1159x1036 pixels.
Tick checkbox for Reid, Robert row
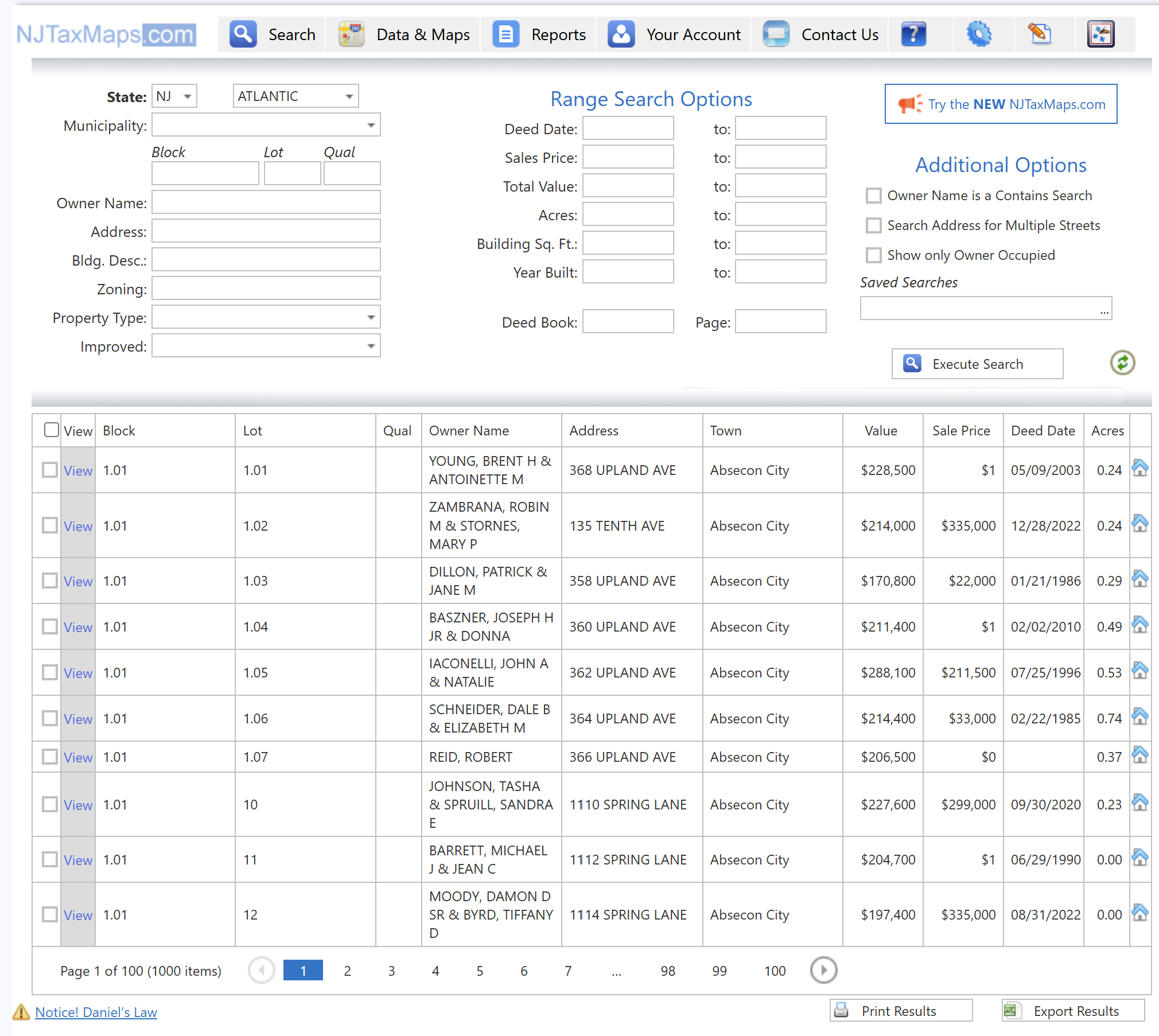(x=50, y=757)
